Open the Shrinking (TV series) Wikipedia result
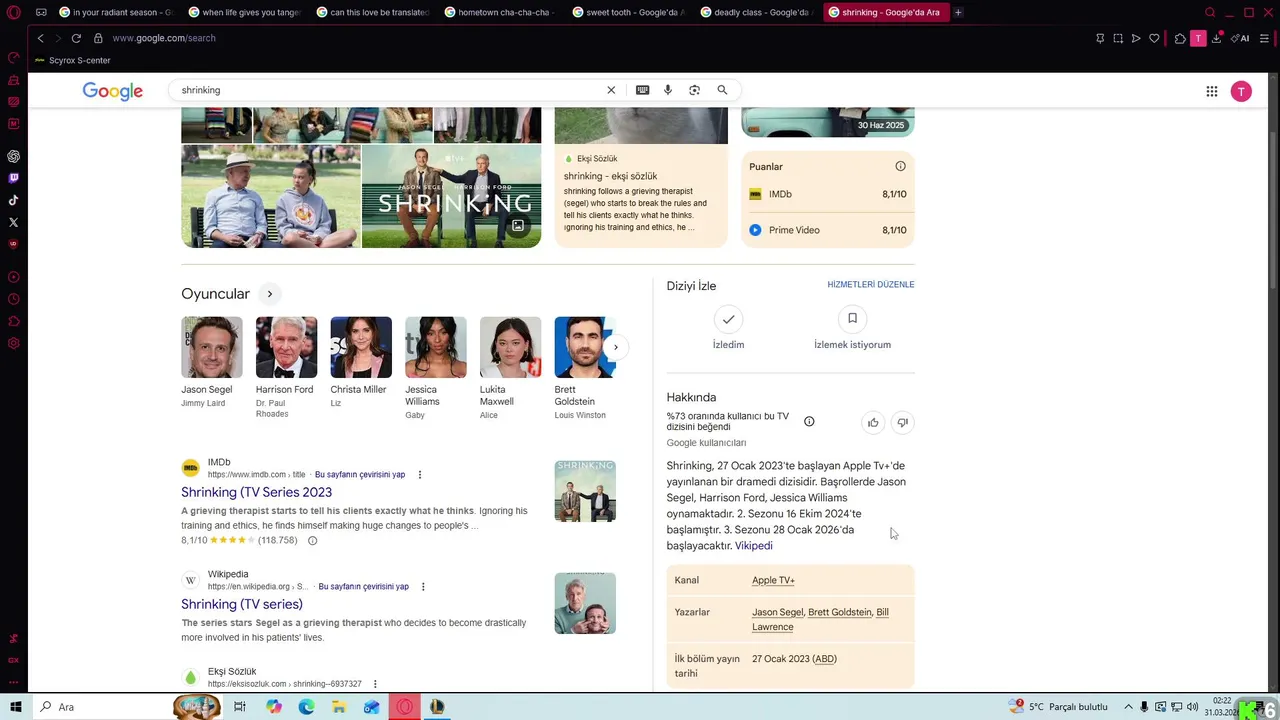Image resolution: width=1280 pixels, height=720 pixels. coord(242,604)
